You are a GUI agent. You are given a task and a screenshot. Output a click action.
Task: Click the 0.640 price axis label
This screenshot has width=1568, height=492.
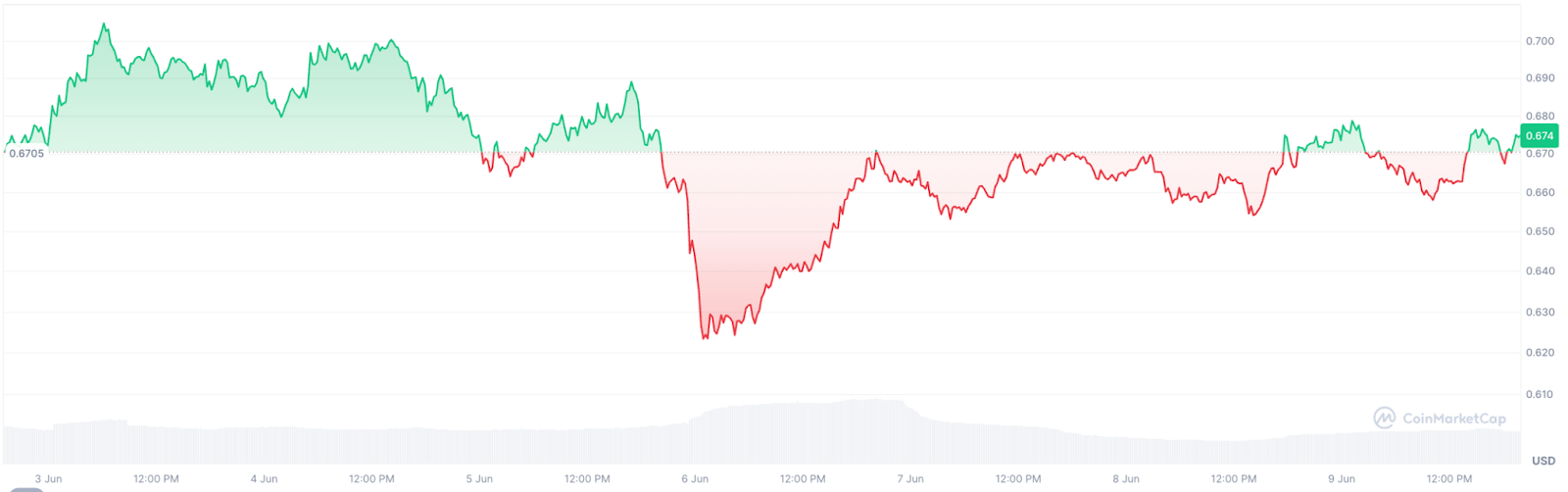[x=1540, y=271]
